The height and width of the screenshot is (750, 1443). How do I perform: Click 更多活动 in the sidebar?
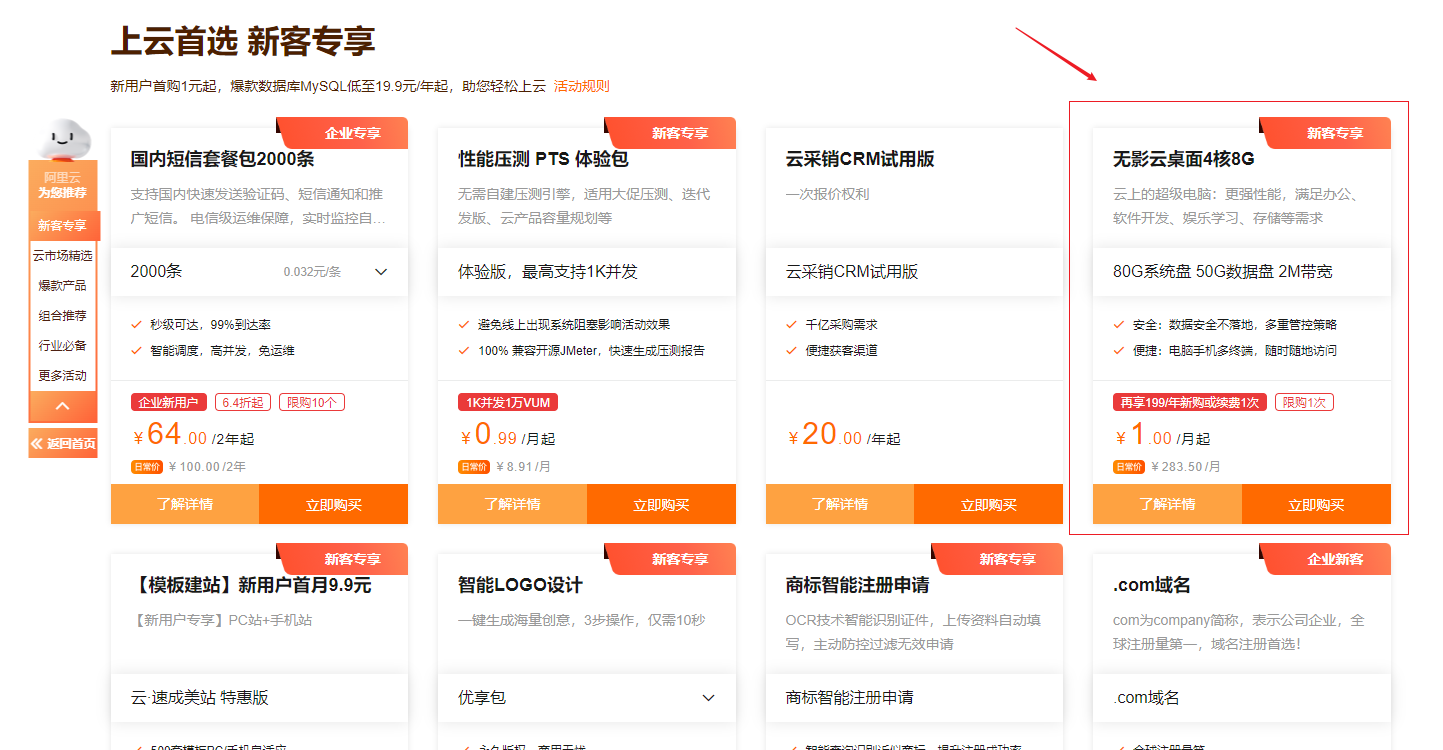click(62, 376)
